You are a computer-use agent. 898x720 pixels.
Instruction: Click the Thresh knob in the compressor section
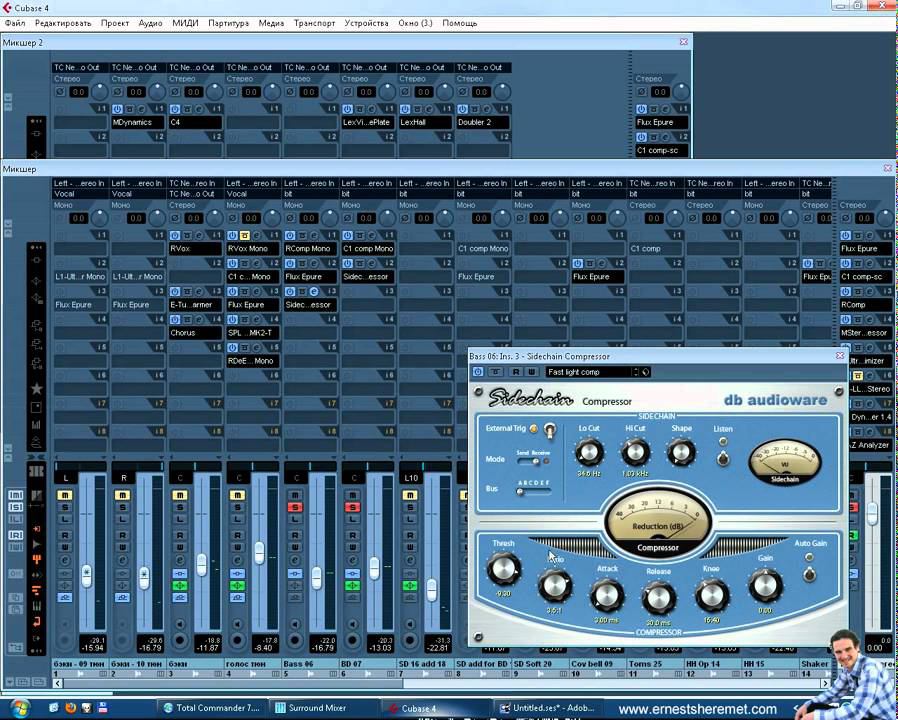pyautogui.click(x=503, y=569)
